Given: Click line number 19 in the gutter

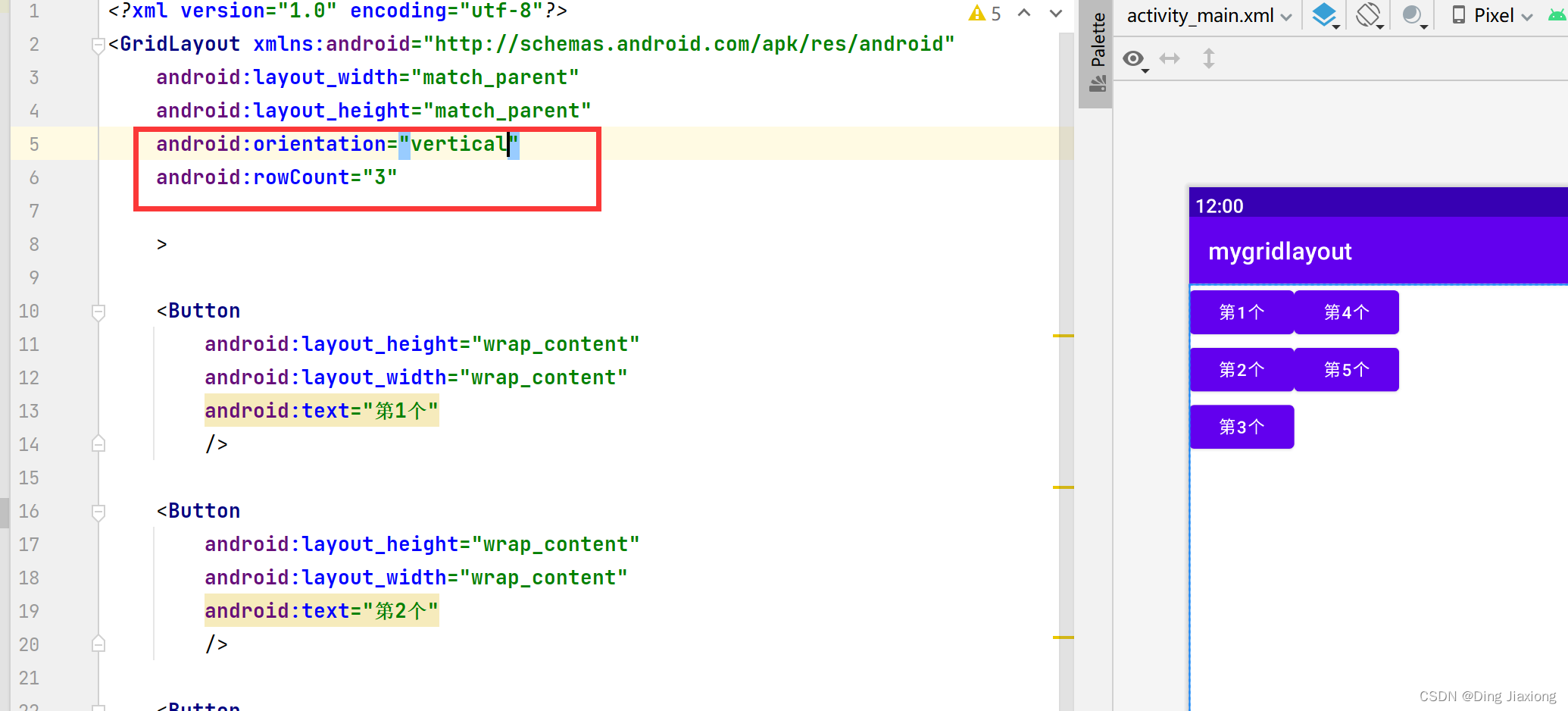Looking at the screenshot, I should [x=29, y=611].
